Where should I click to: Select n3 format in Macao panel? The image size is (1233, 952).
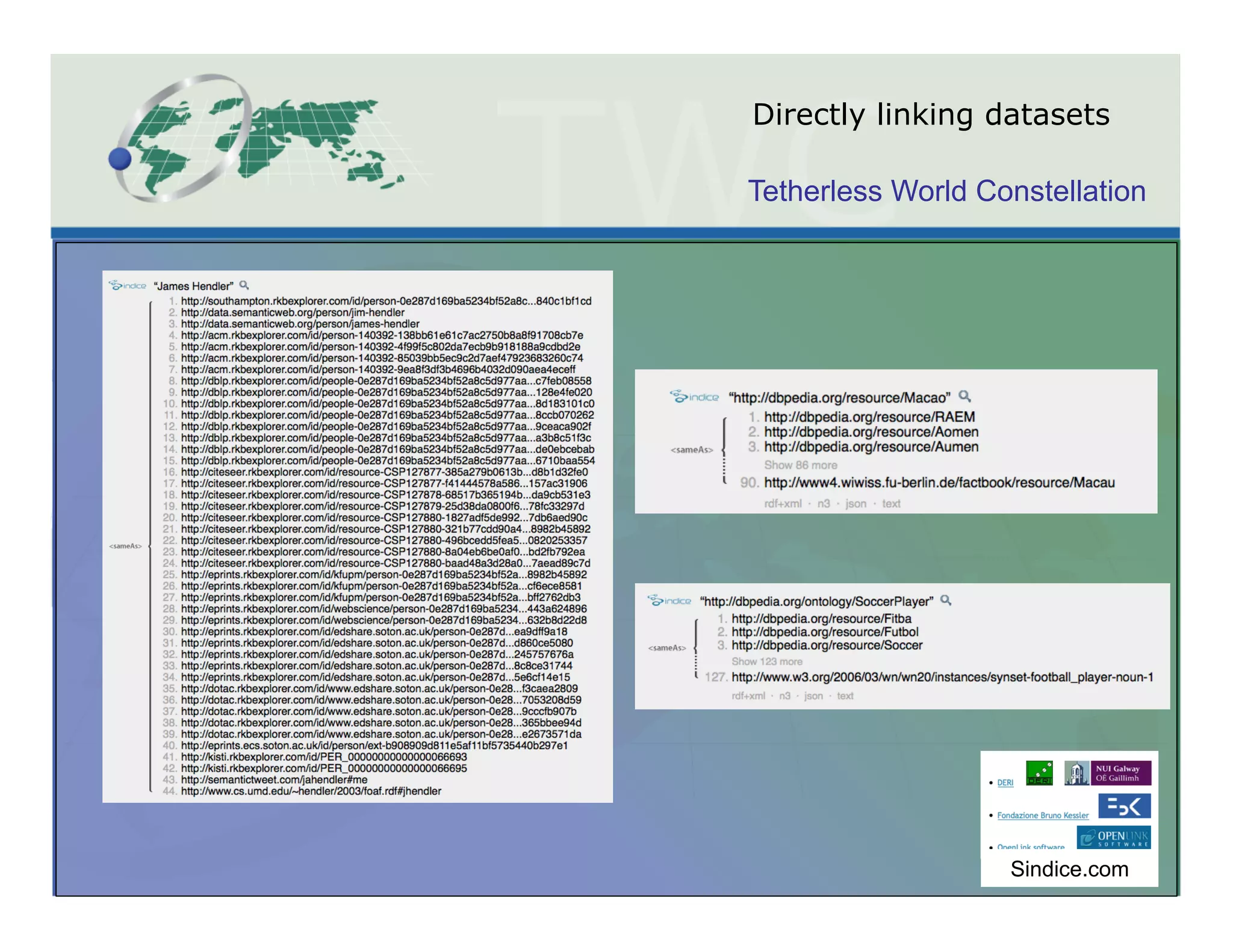[x=824, y=504]
